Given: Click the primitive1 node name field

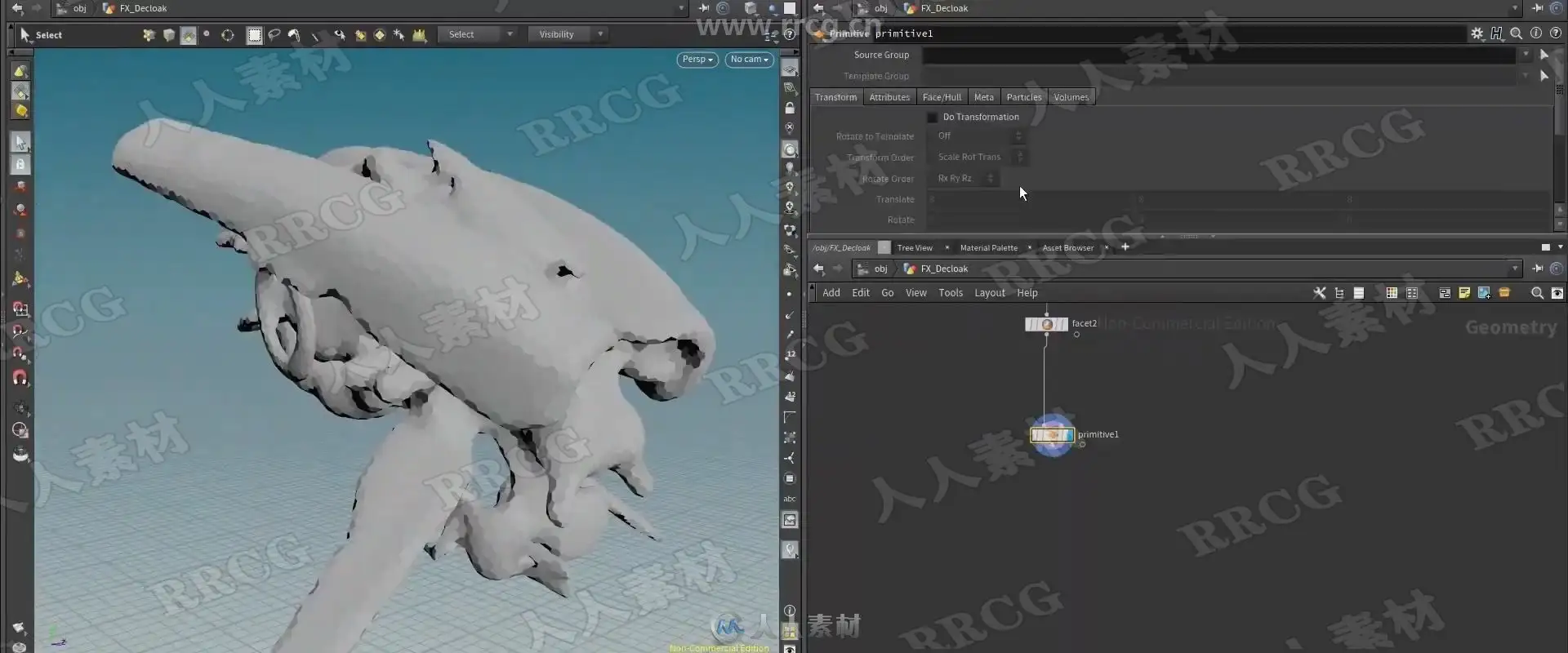Looking at the screenshot, I should coord(1168,33).
